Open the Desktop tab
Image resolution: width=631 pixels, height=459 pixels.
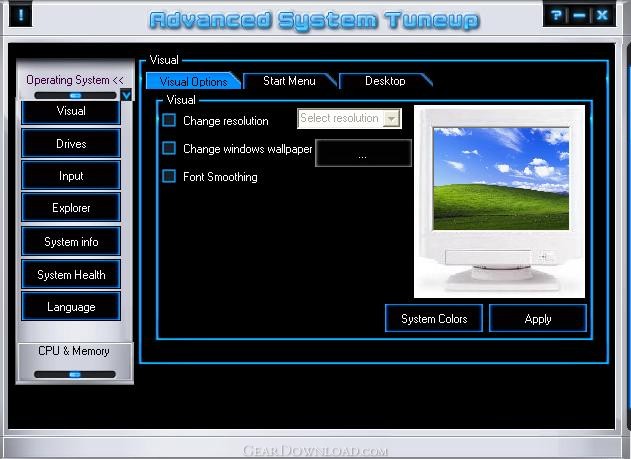pyautogui.click(x=385, y=81)
